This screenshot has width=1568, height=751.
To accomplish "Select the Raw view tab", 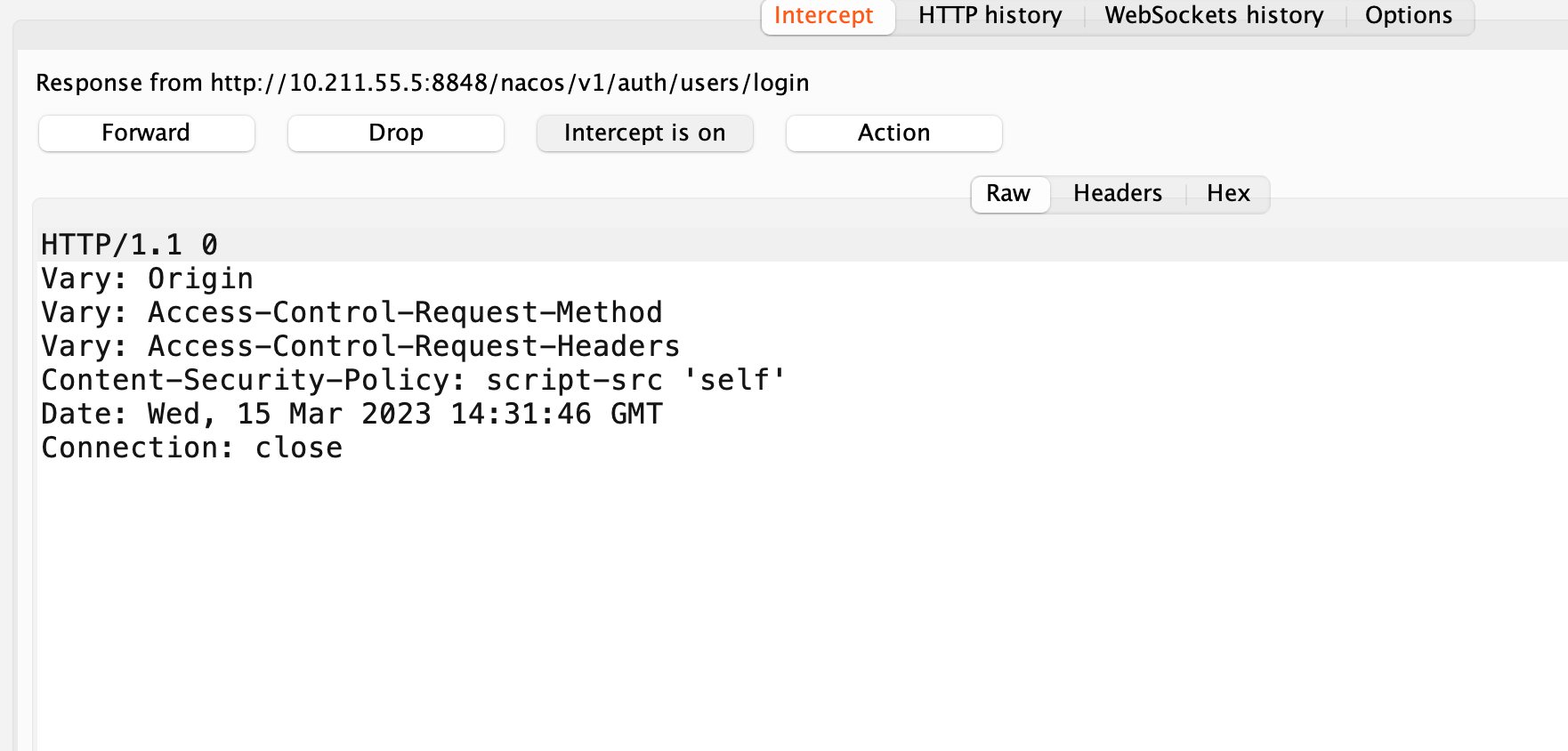I will tap(1010, 194).
